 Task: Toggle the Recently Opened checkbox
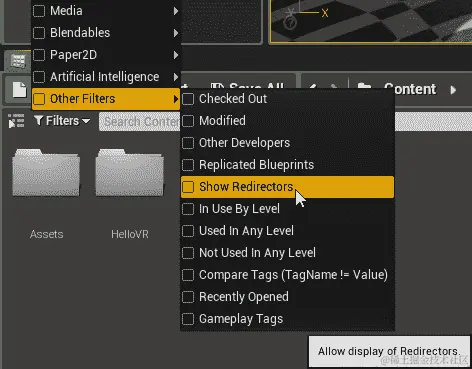coord(188,297)
